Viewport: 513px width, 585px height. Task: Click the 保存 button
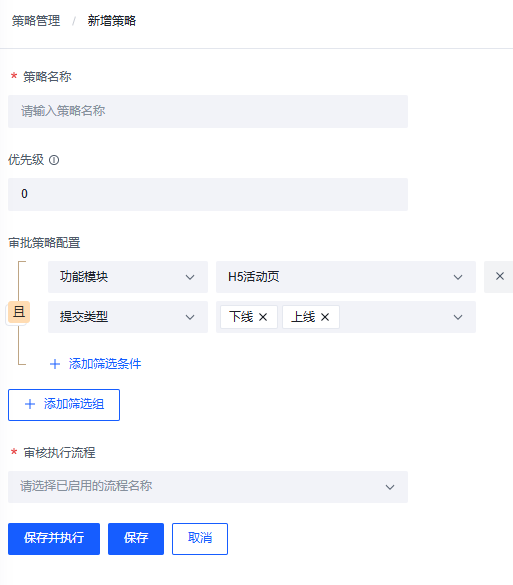136,539
